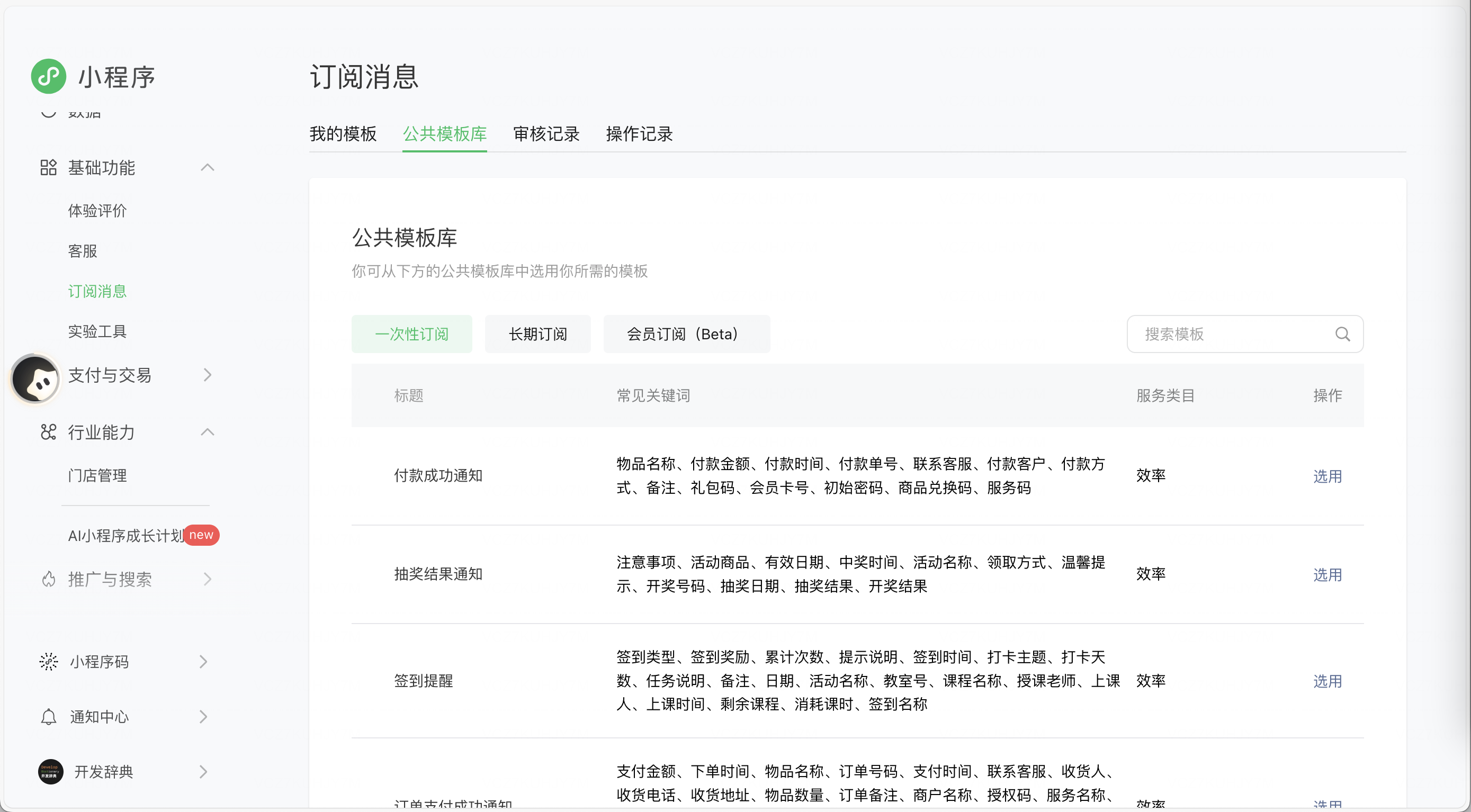This screenshot has height=812, width=1471.
Task: Select the 会员订阅 (Beta) filter
Action: pyautogui.click(x=686, y=334)
